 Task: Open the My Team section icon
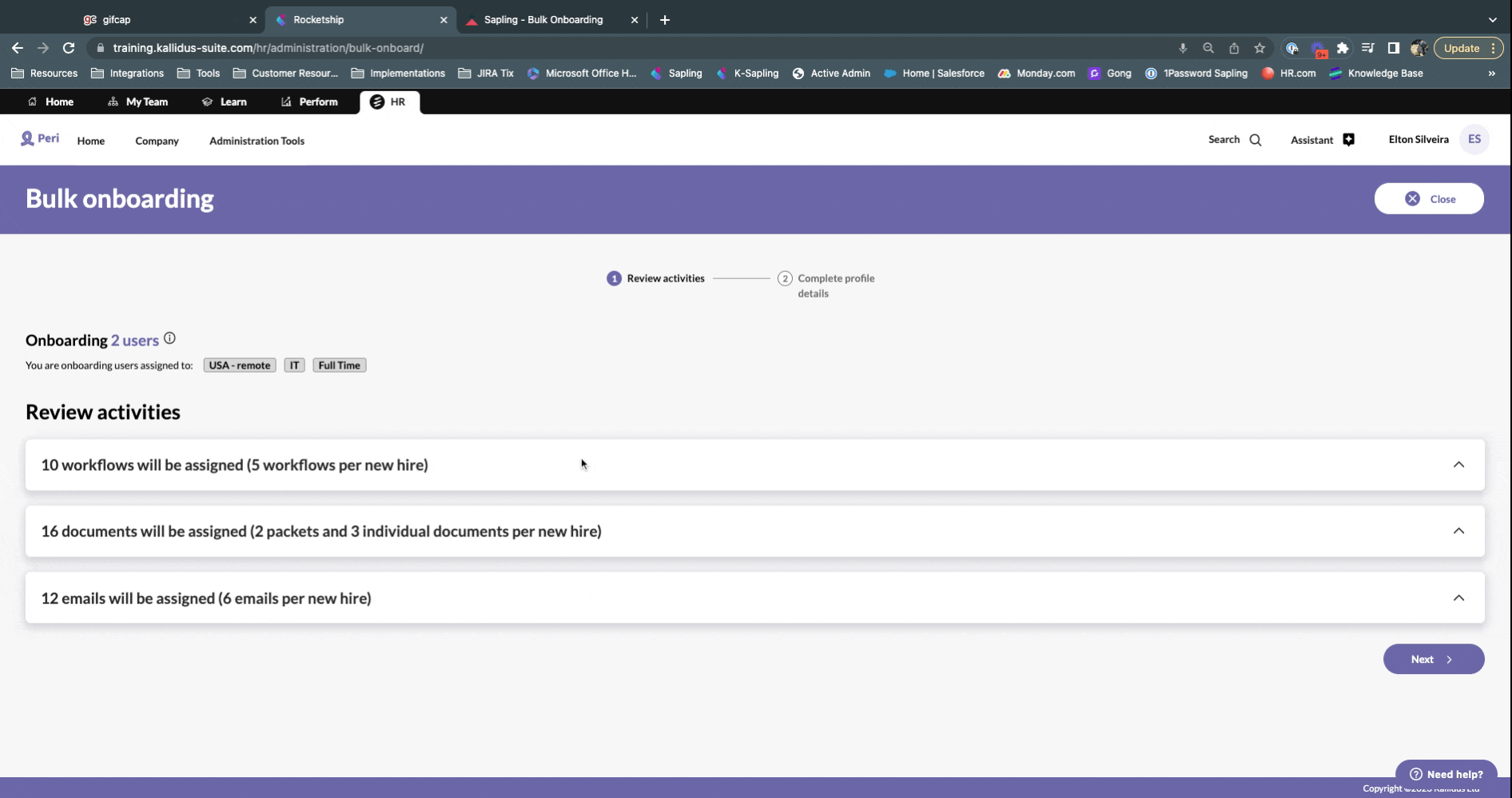coord(111,102)
